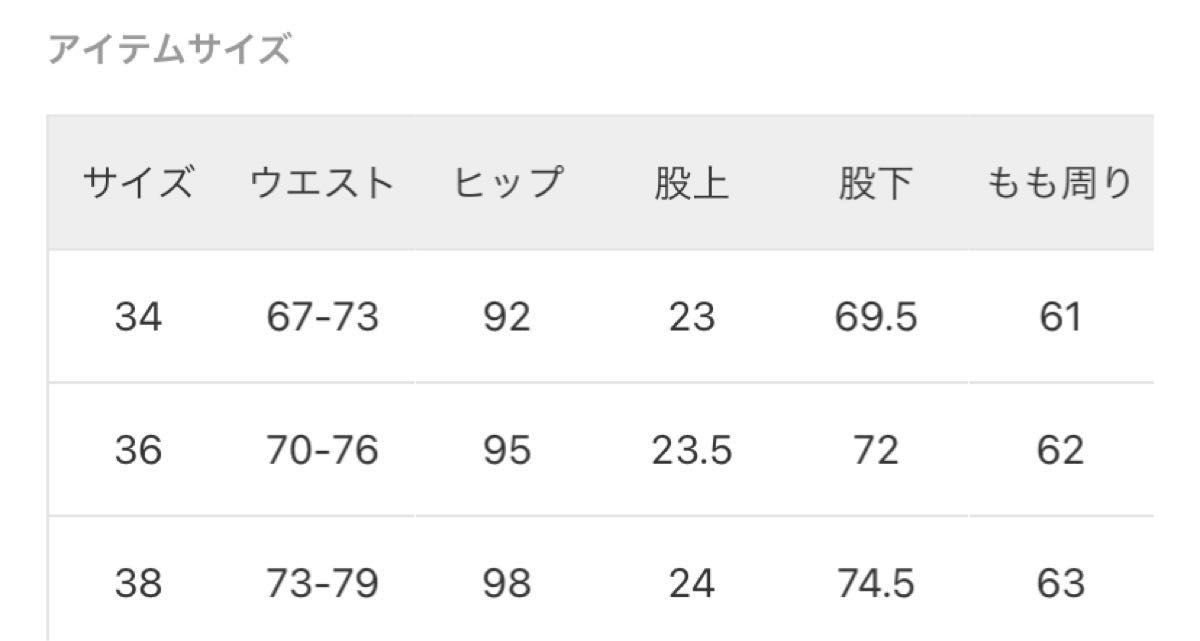Click the アイテムサイズ heading
Screen dimensions: 1200x641
[169, 48]
